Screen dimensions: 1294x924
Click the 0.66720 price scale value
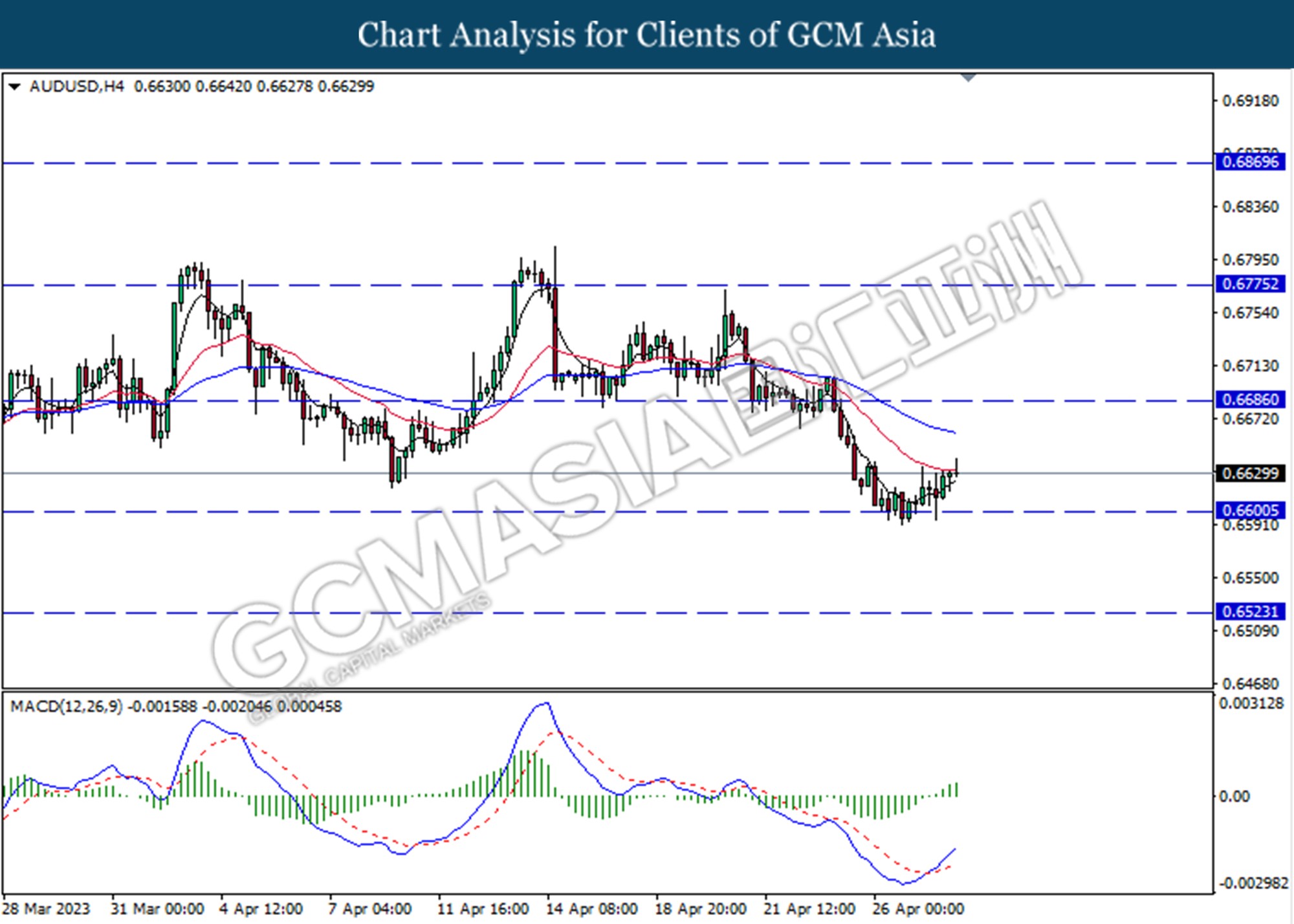click(x=1250, y=419)
